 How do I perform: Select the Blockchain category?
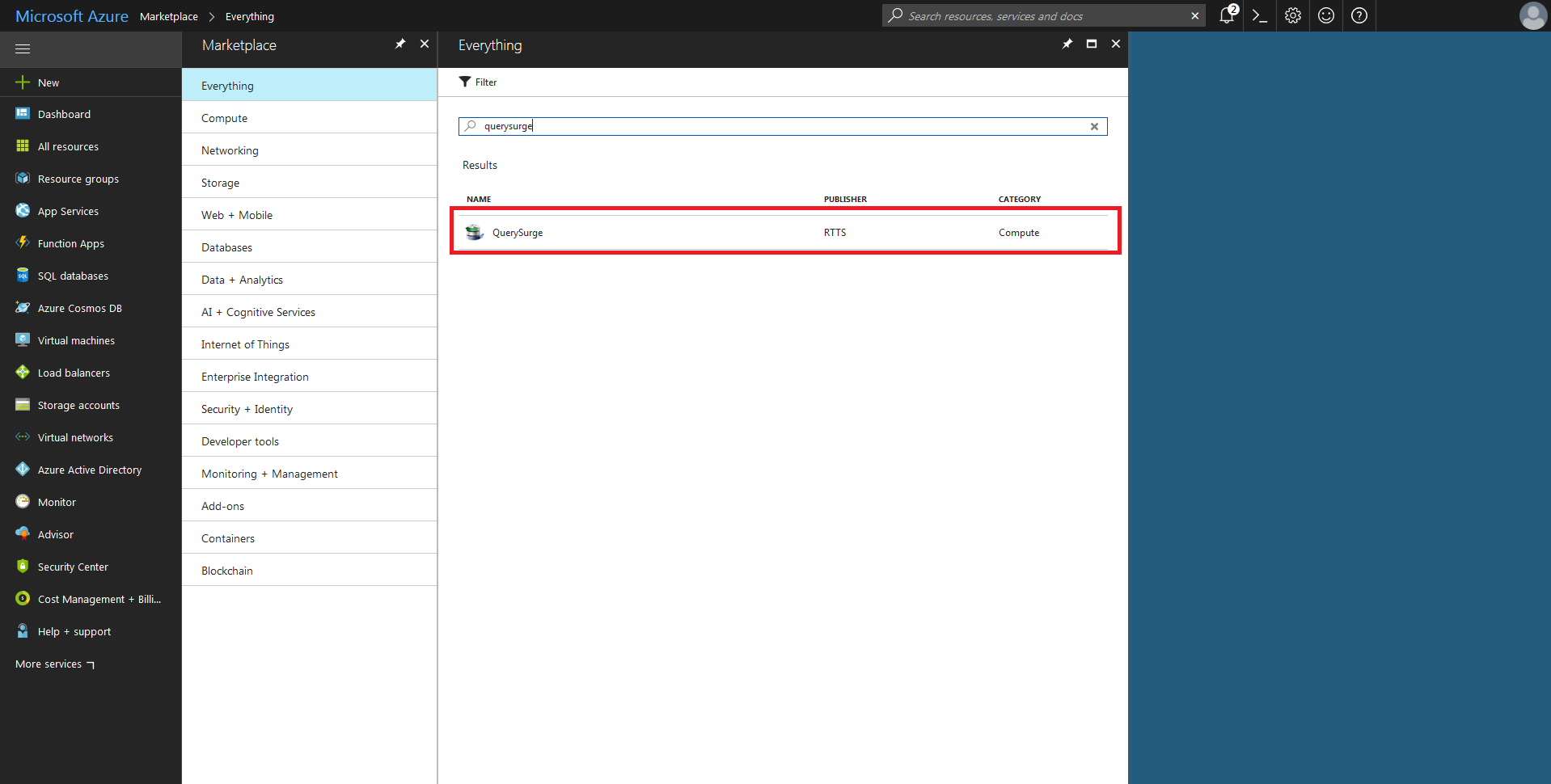[310, 570]
